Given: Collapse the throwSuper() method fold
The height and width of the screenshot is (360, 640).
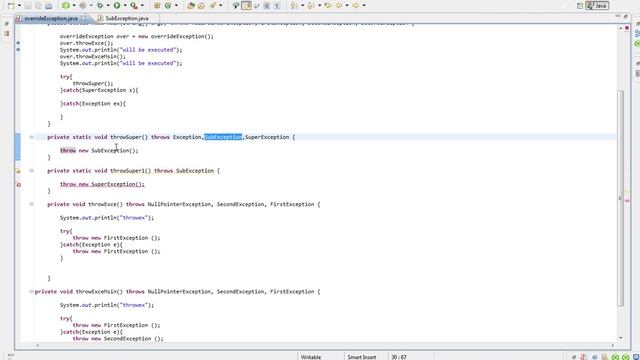Looking at the screenshot, I should 31,137.
